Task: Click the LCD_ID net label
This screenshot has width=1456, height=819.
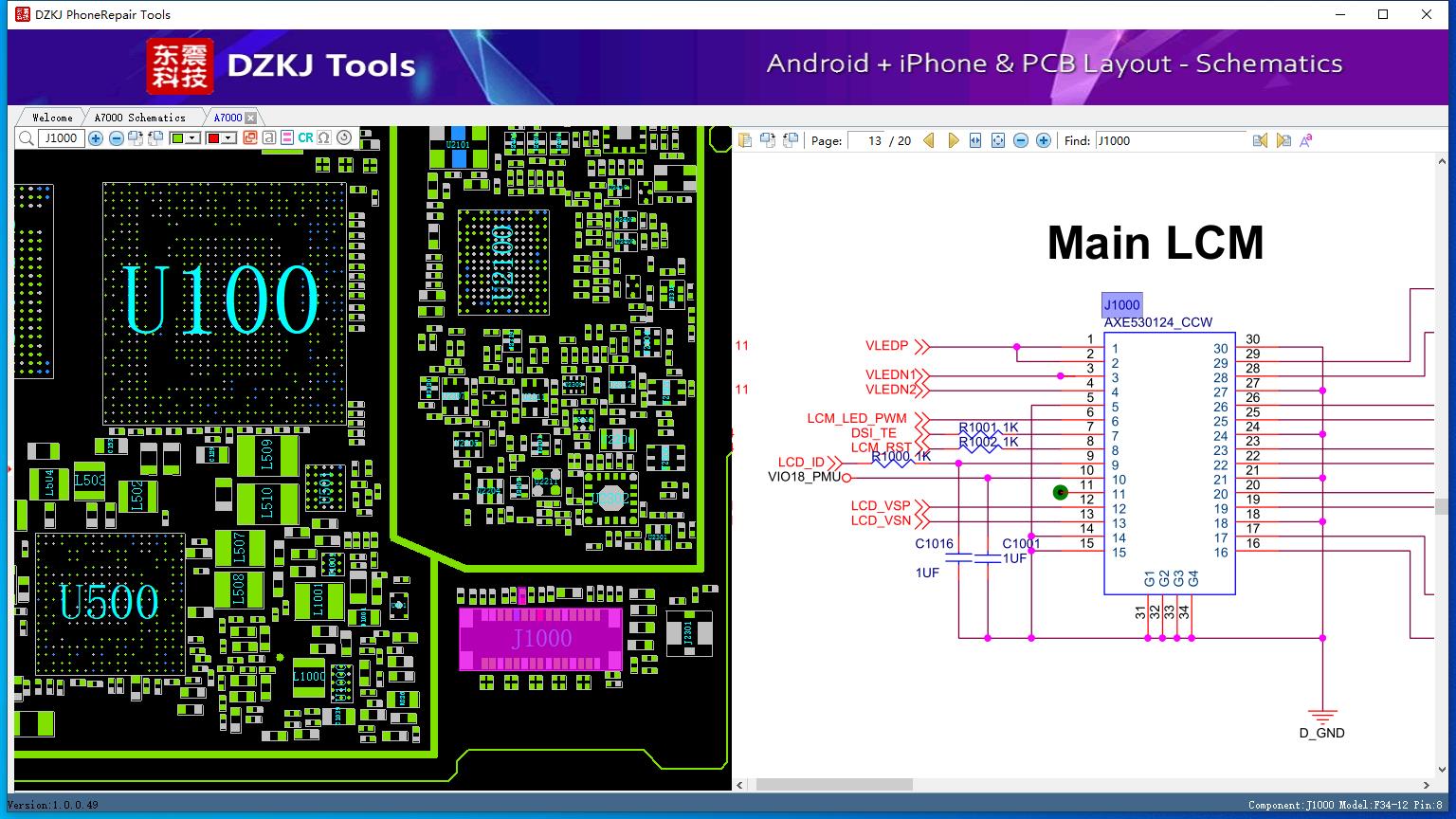Action: click(x=801, y=463)
